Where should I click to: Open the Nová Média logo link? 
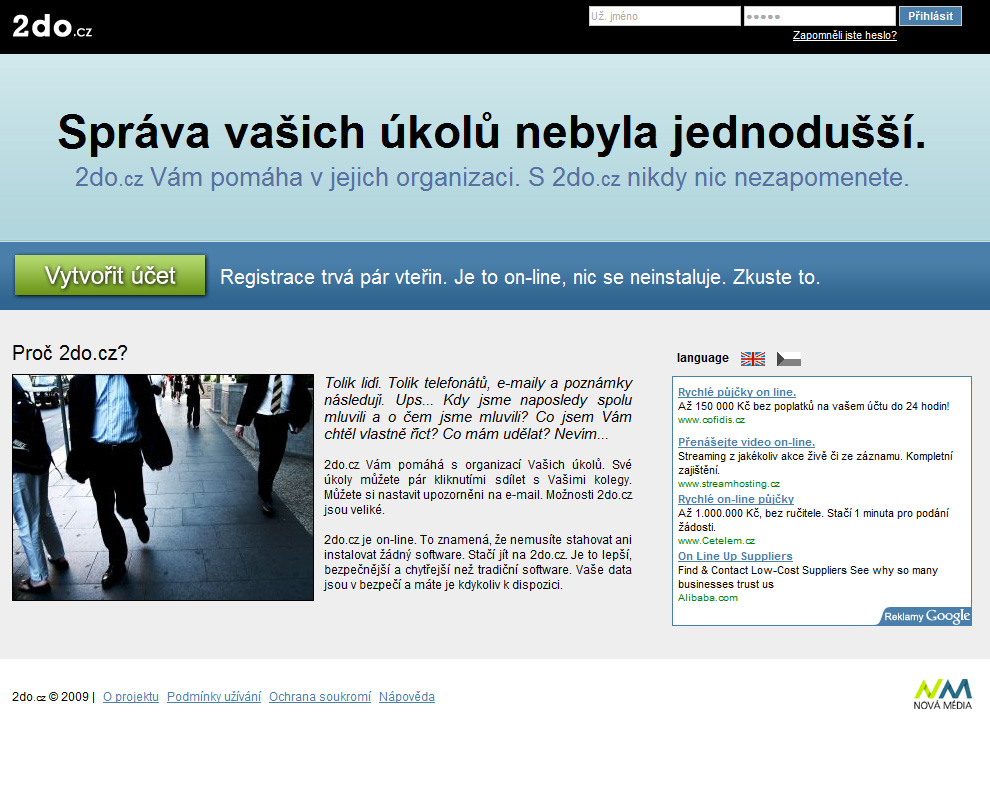pyautogui.click(x=943, y=694)
